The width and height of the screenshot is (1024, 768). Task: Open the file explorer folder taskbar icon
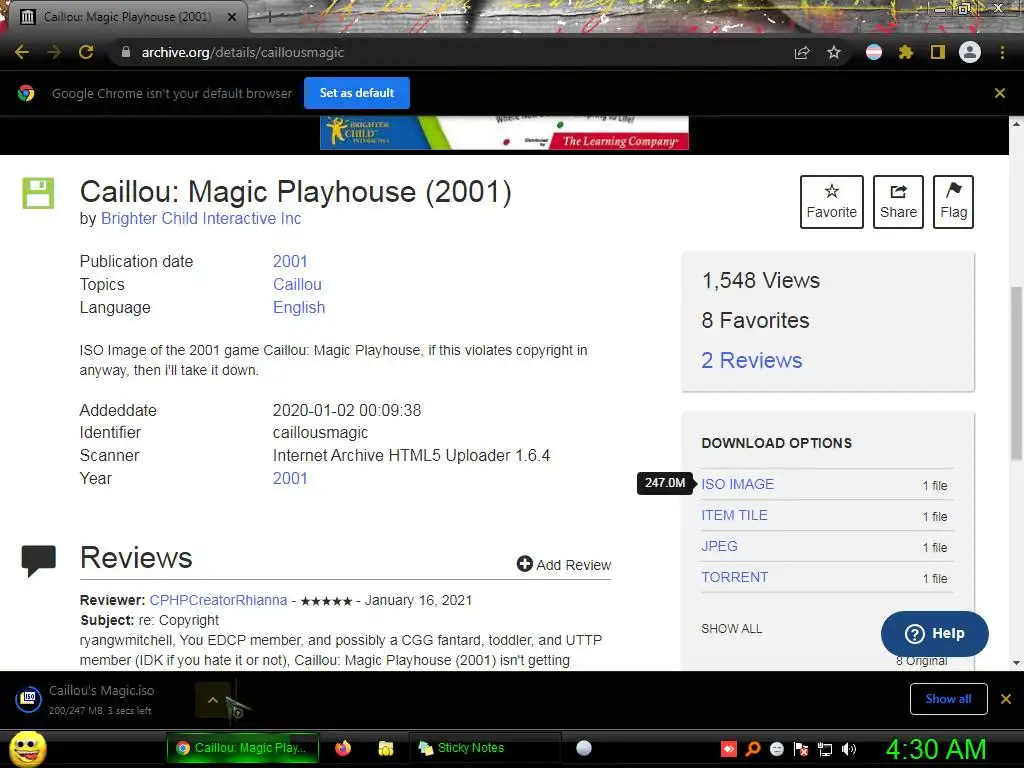[x=386, y=748]
